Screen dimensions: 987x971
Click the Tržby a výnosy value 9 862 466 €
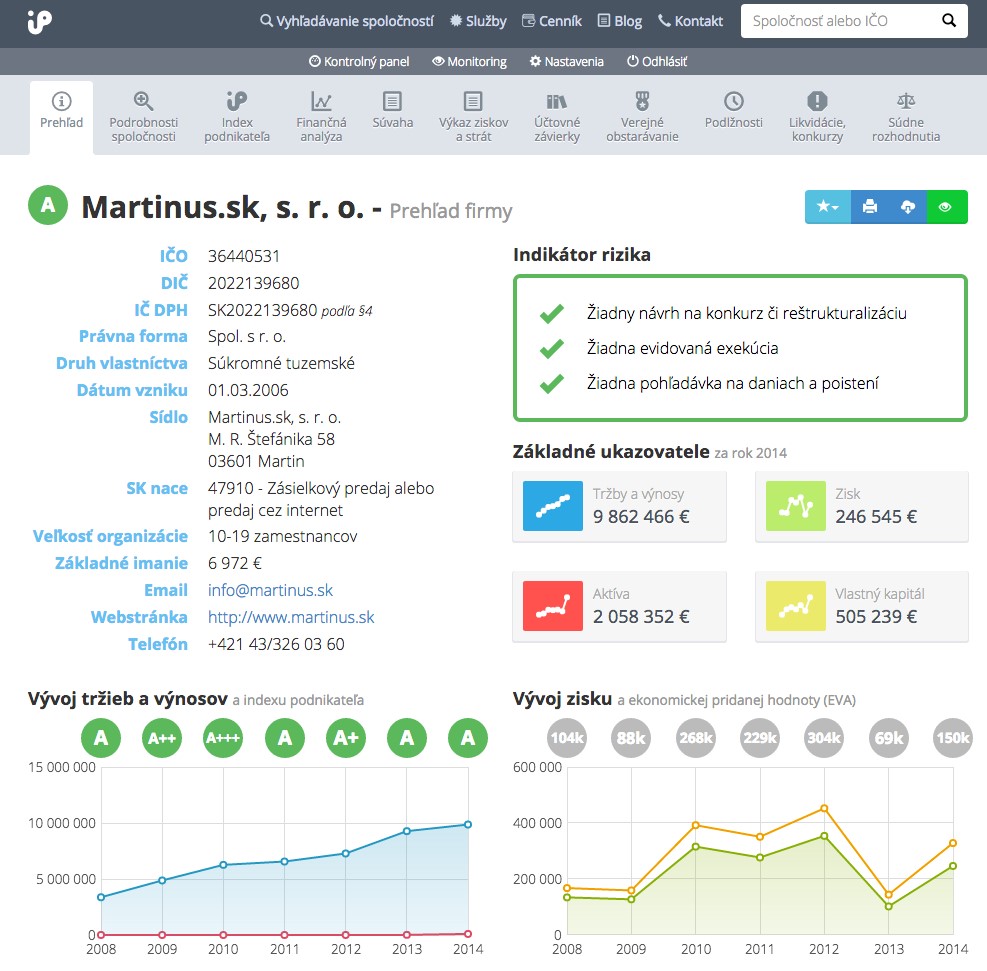pos(641,517)
